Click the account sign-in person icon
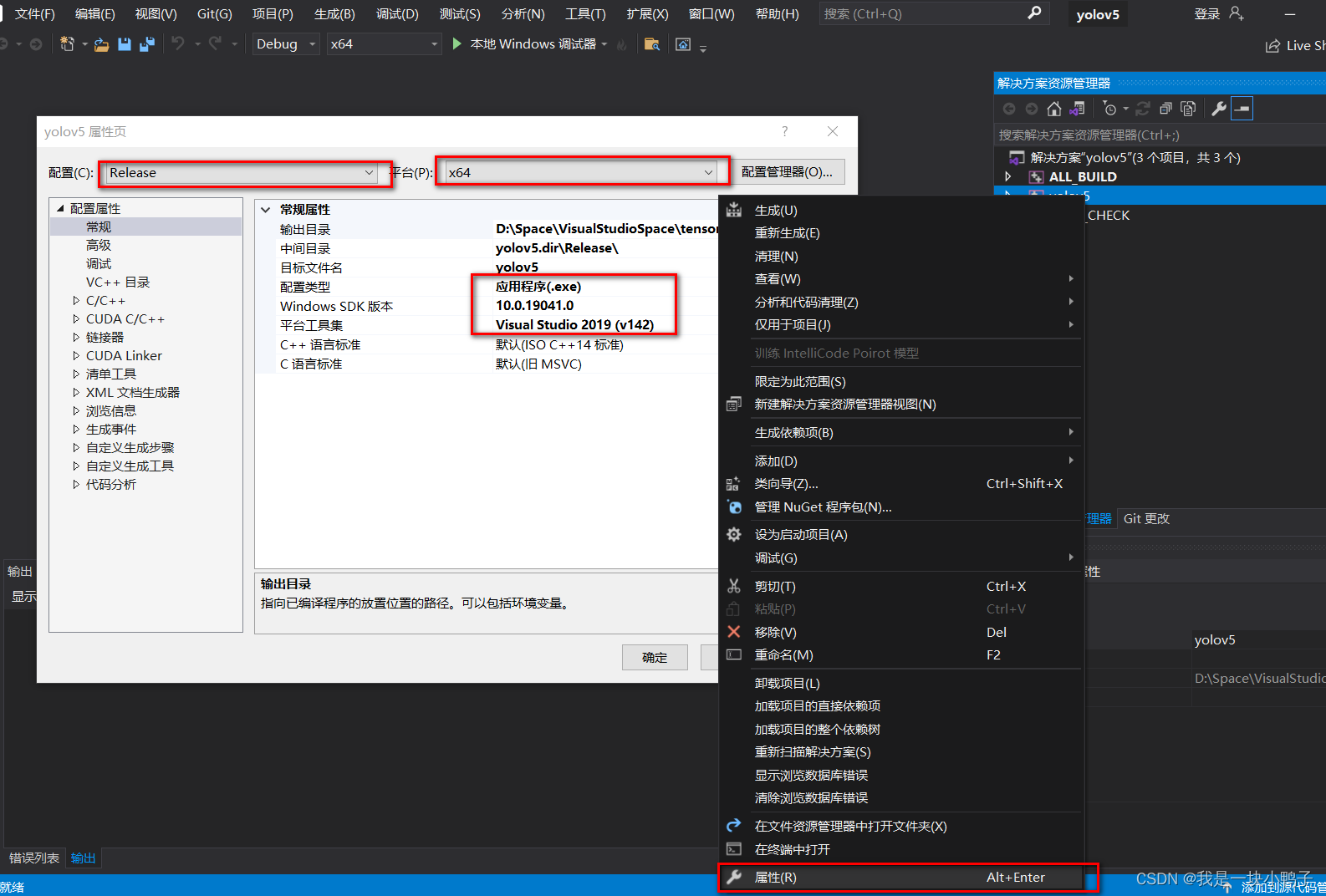Image resolution: width=1326 pixels, height=896 pixels. 1237,13
